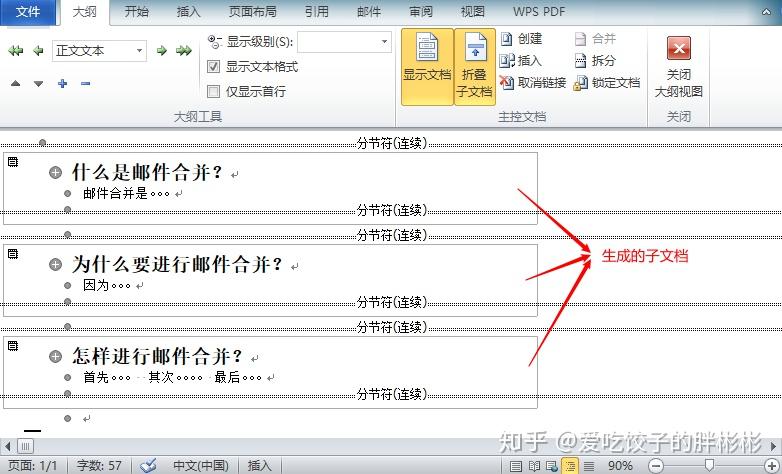Viewport: 782px width, 474px height.
Task: Click proofing check icon in status bar
Action: tap(148, 466)
